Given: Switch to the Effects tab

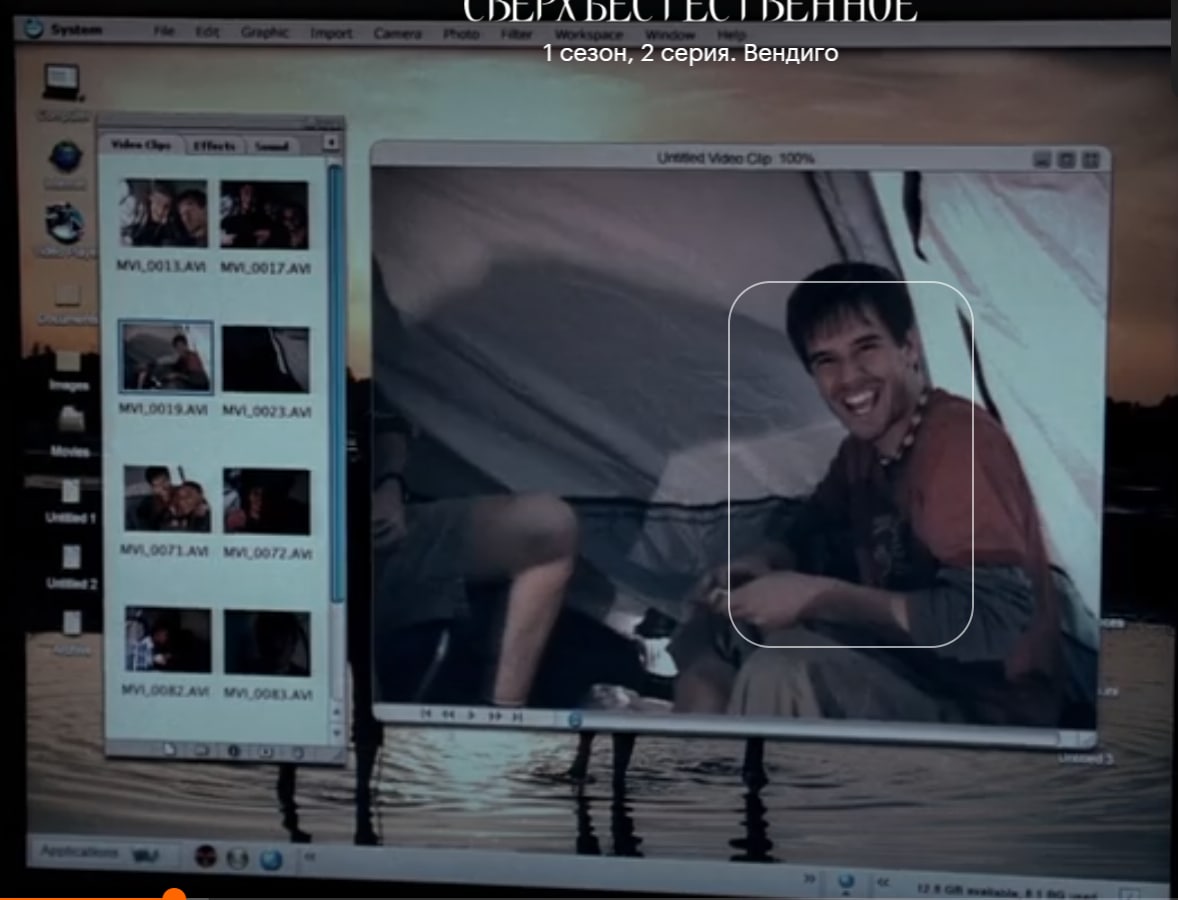Looking at the screenshot, I should tap(214, 146).
